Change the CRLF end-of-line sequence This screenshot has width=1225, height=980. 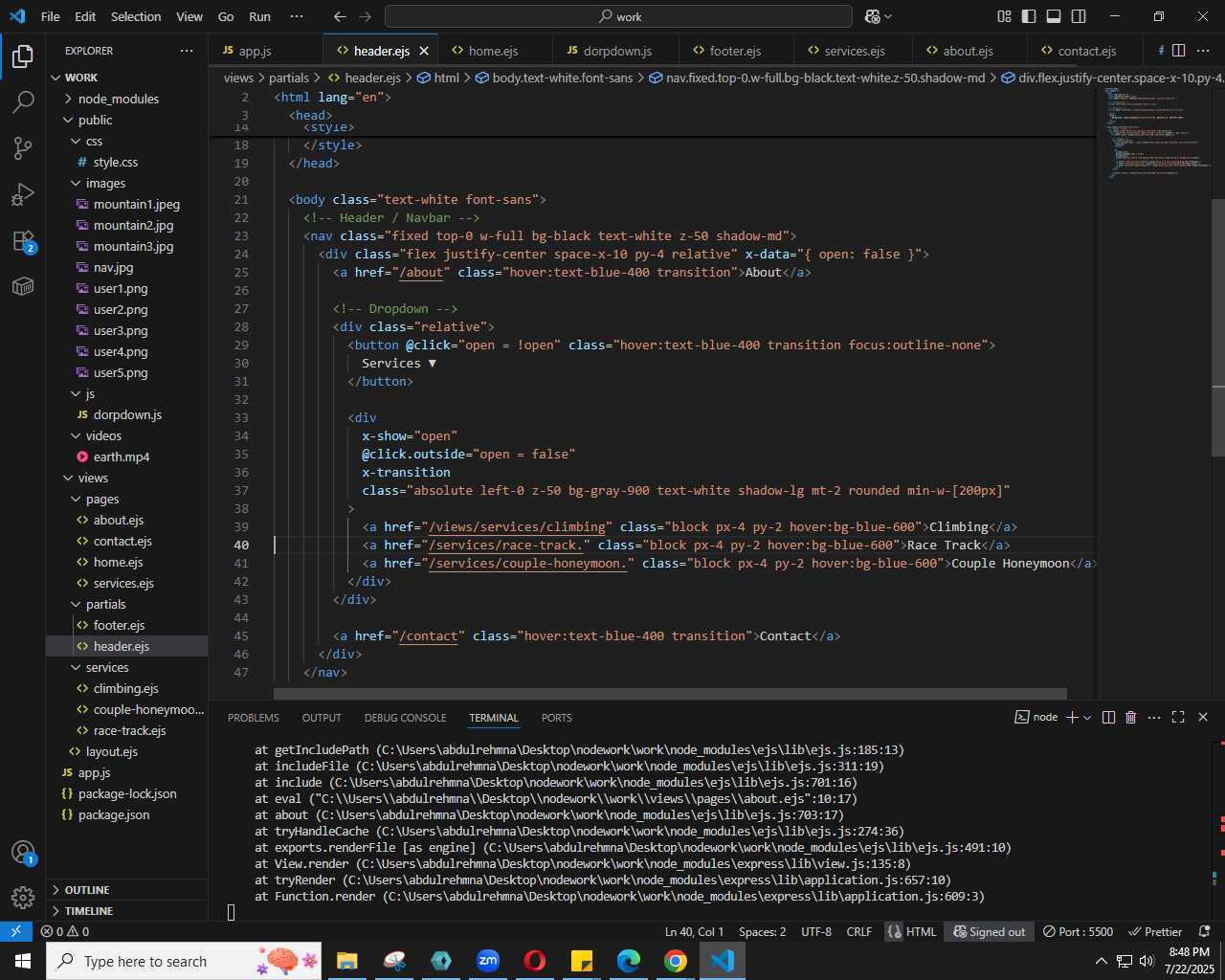click(x=858, y=931)
